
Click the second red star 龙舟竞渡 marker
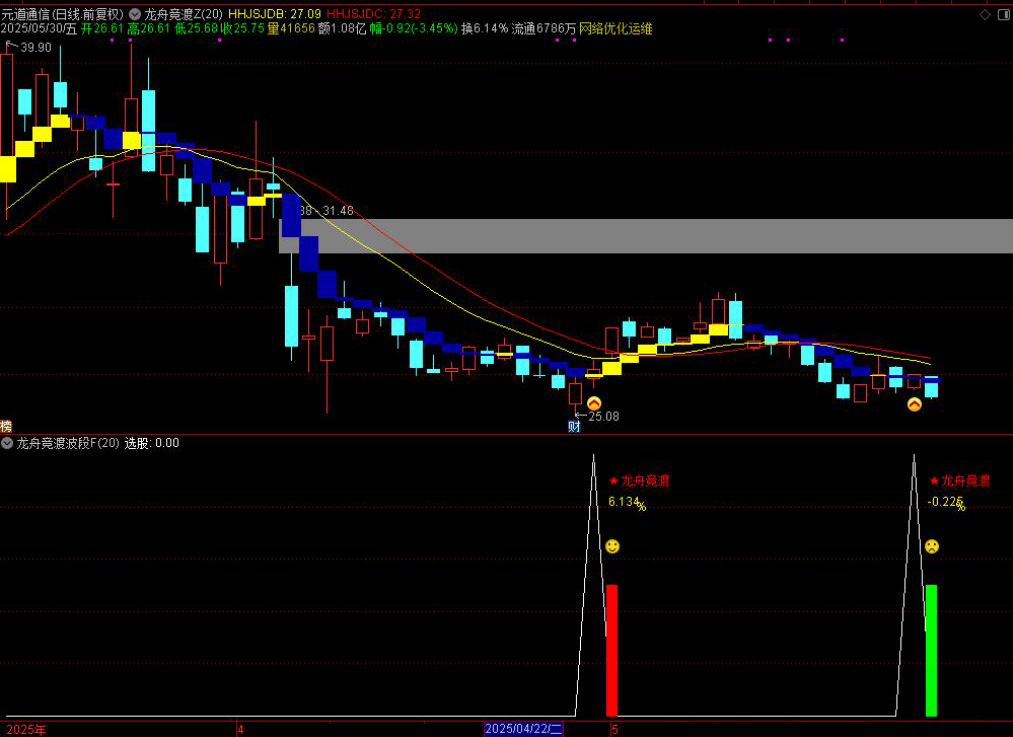934,481
